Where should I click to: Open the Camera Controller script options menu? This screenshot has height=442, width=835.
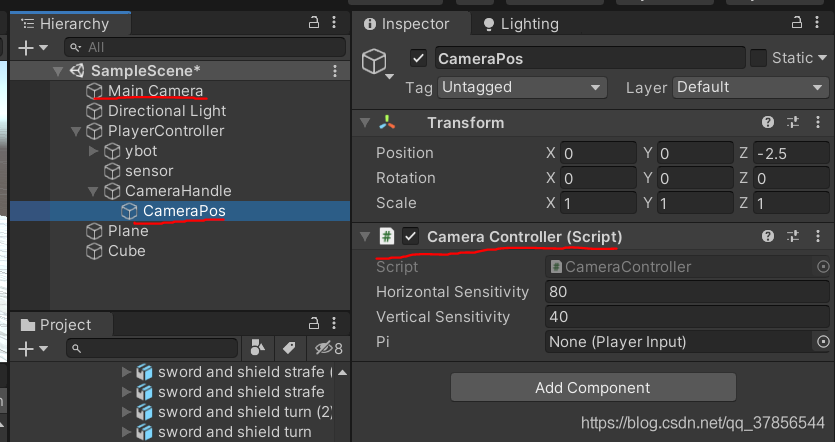point(819,237)
